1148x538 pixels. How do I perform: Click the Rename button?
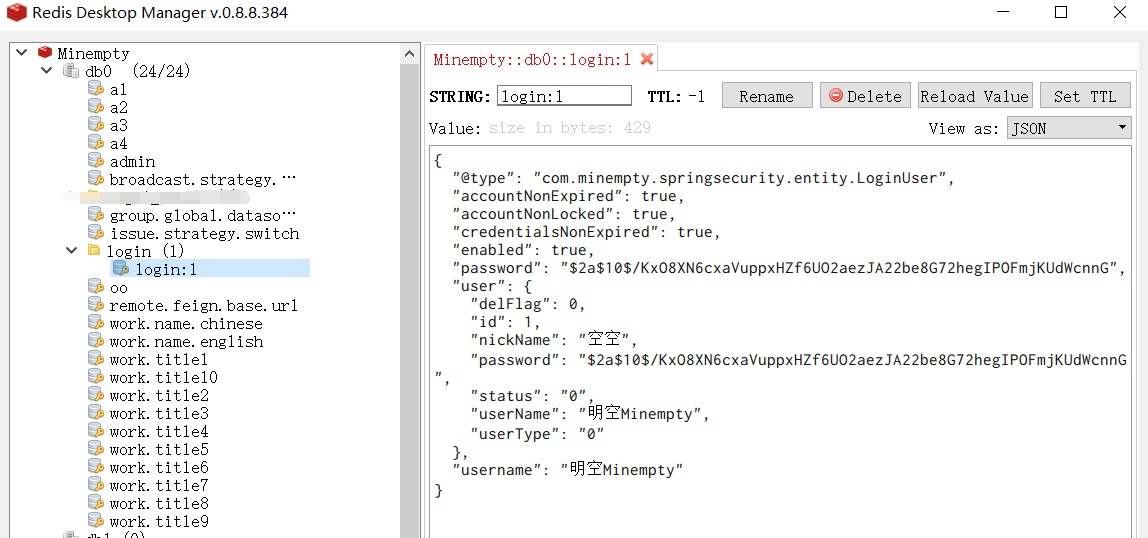click(x=767, y=96)
